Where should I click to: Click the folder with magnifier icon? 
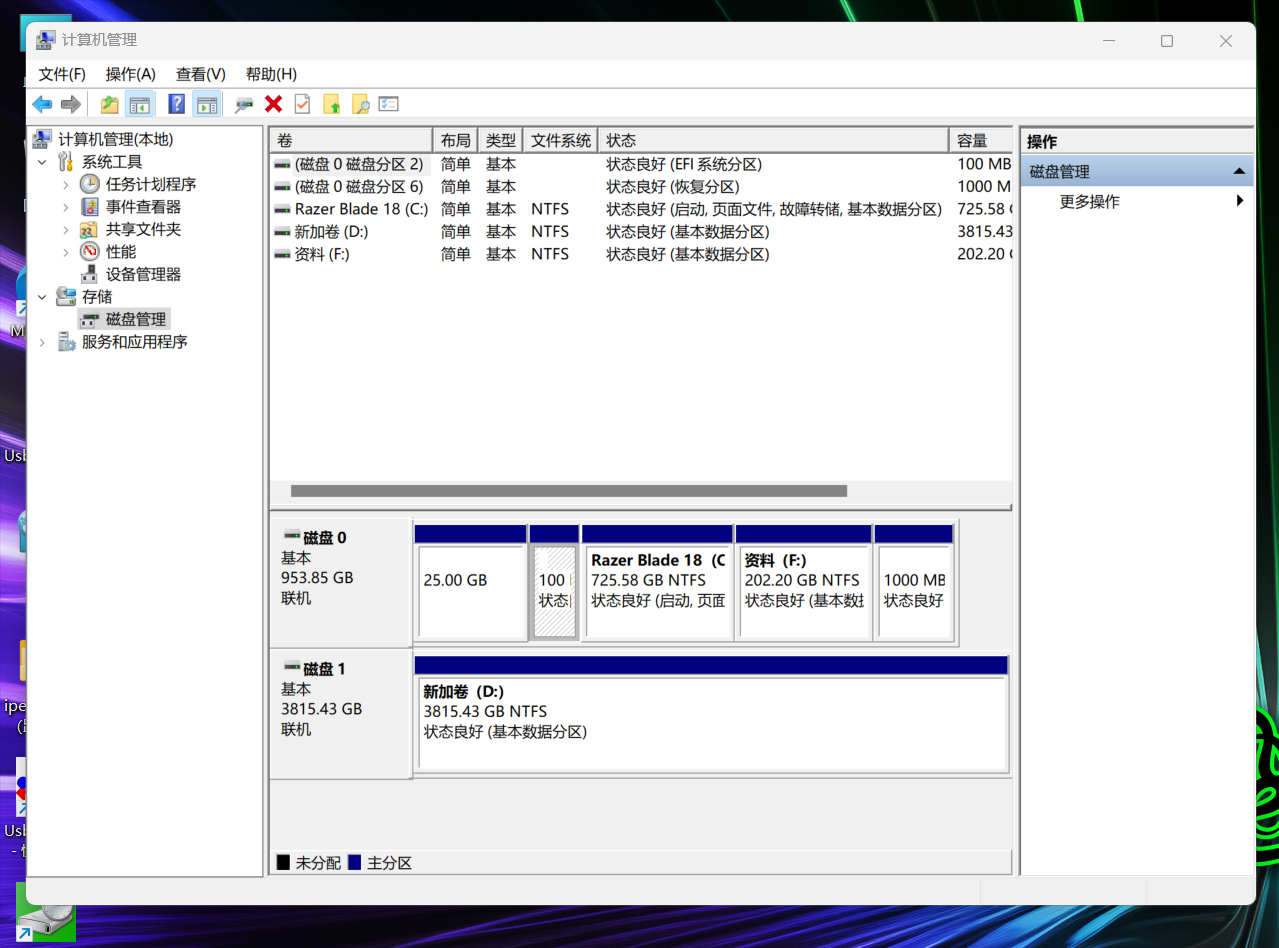[x=360, y=104]
